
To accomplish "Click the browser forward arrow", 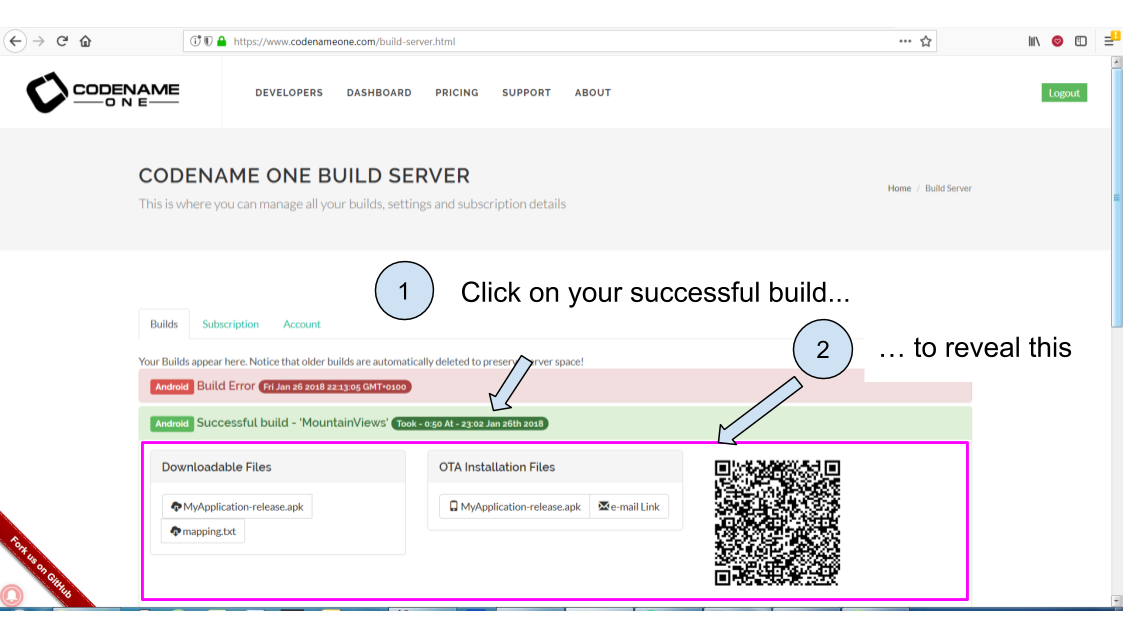I will click(39, 42).
